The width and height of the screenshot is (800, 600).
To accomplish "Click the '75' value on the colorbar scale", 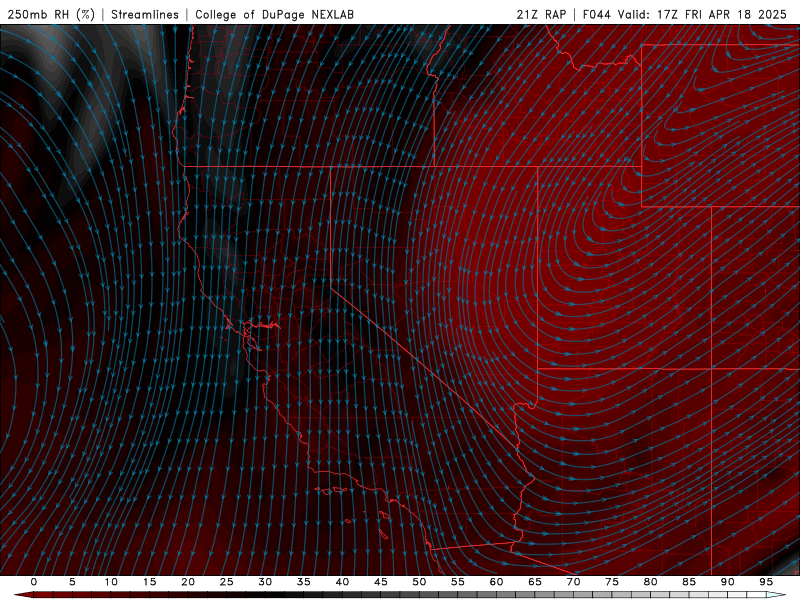I will click(612, 582).
